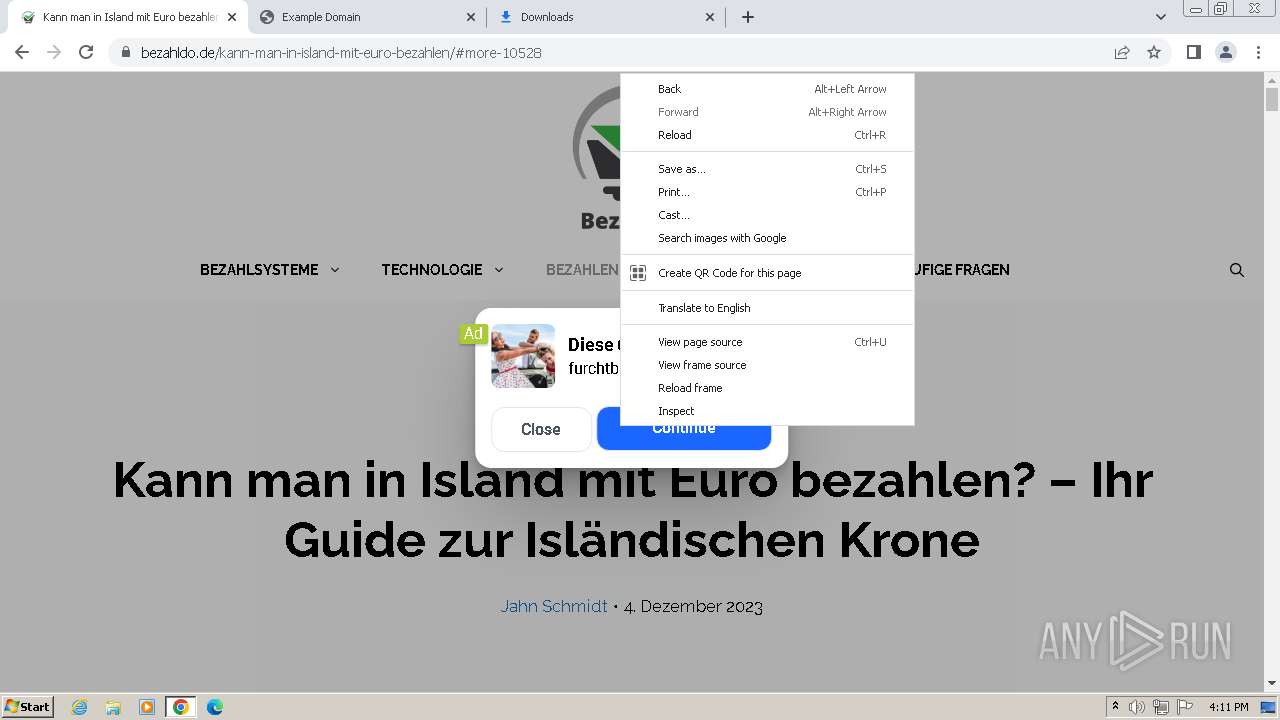Click the taskbar clock 4:11 PM
This screenshot has width=1280, height=720.
(1229, 707)
